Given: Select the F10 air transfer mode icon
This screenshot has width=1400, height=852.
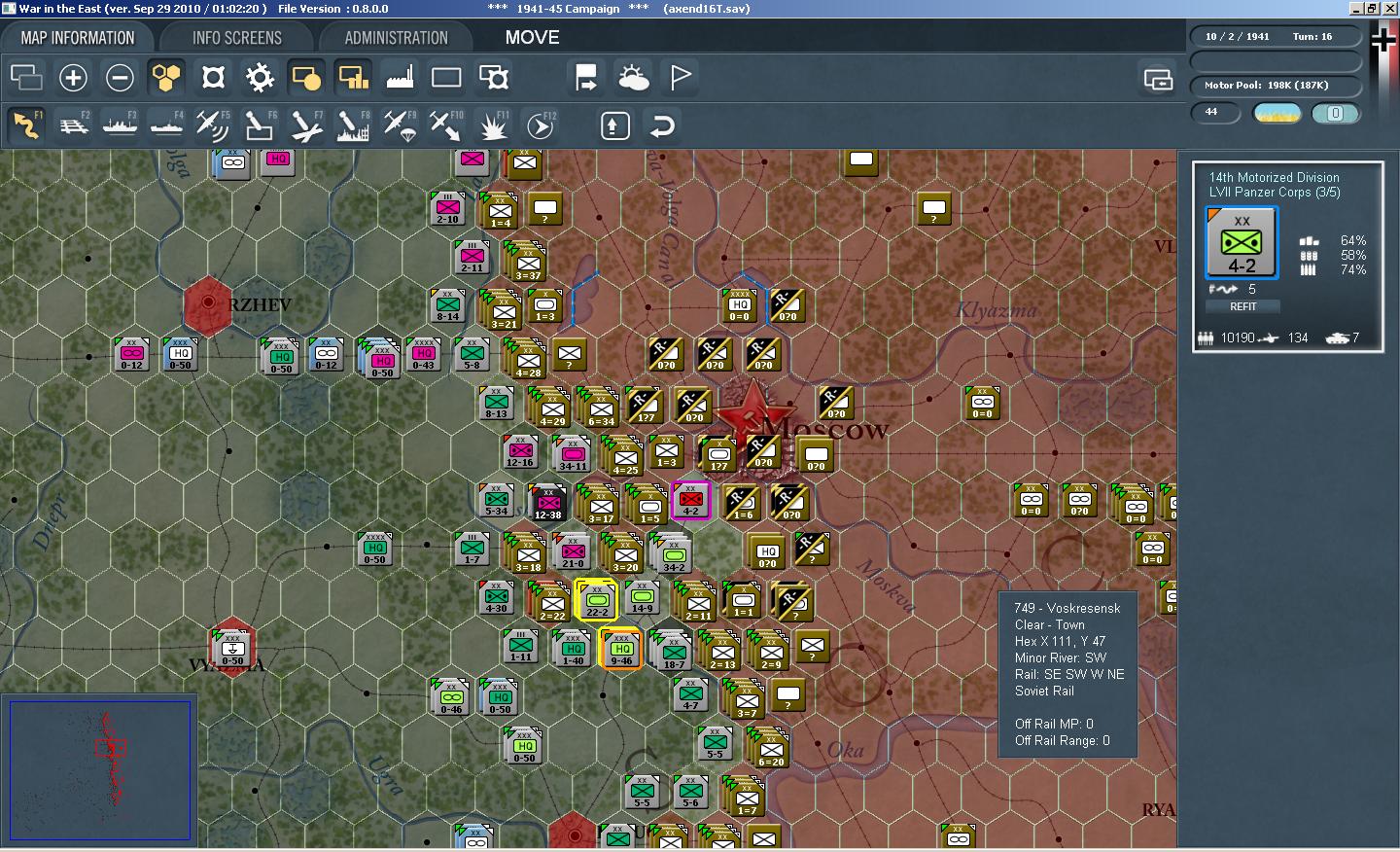Looking at the screenshot, I should (446, 125).
